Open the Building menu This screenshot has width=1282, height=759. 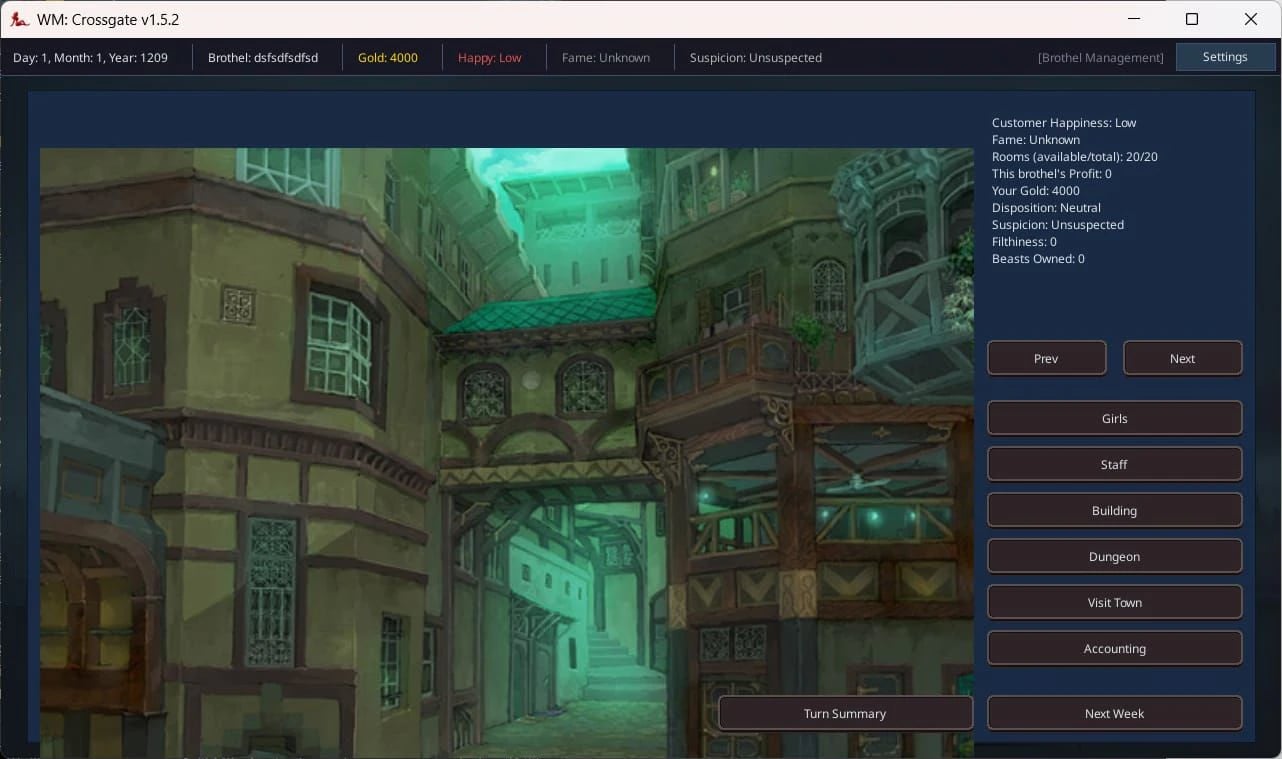pyautogui.click(x=1114, y=510)
